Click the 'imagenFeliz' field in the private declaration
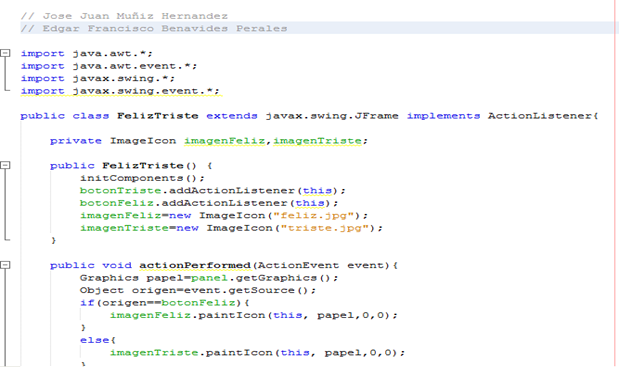 [x=224, y=141]
